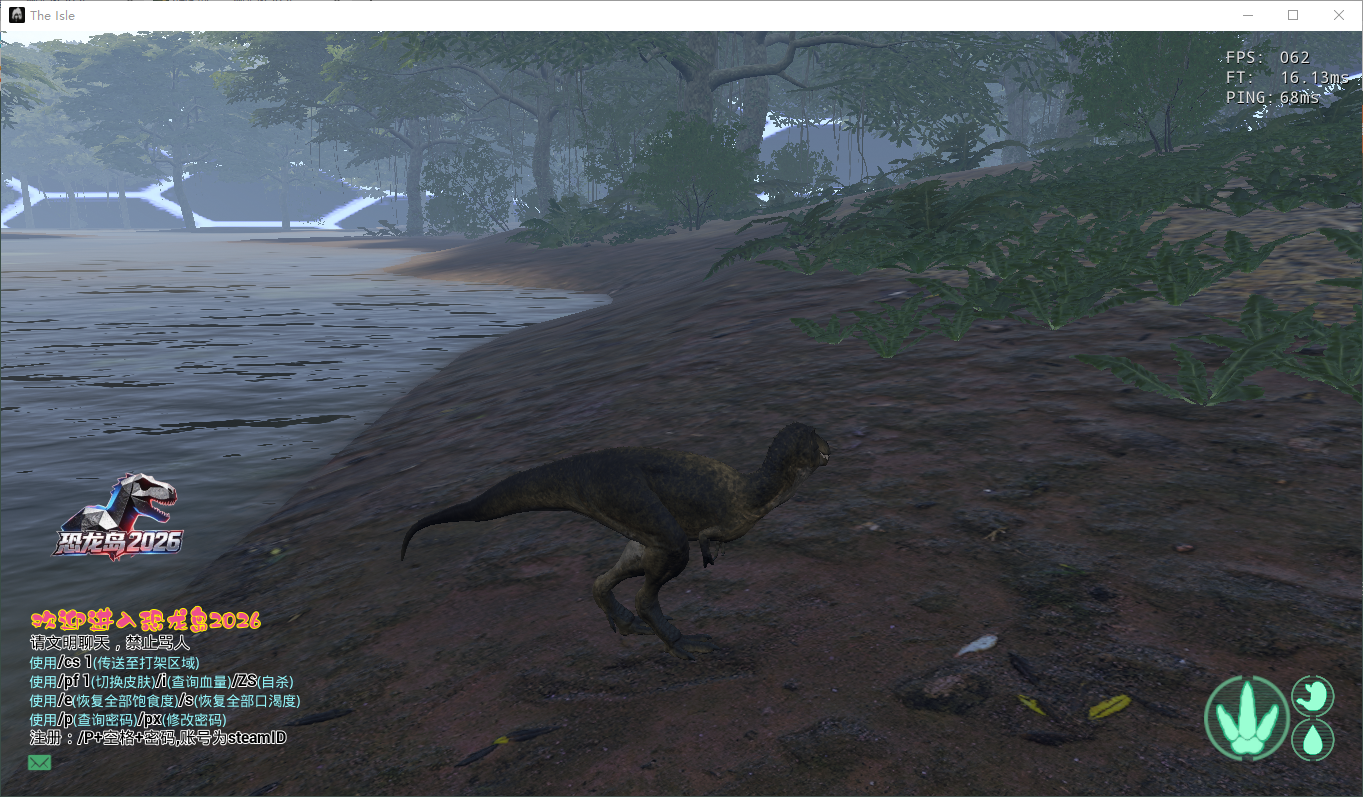Image resolution: width=1363 pixels, height=797 pixels.
Task: Click the dinosaur footprint status icon
Action: 1247,718
